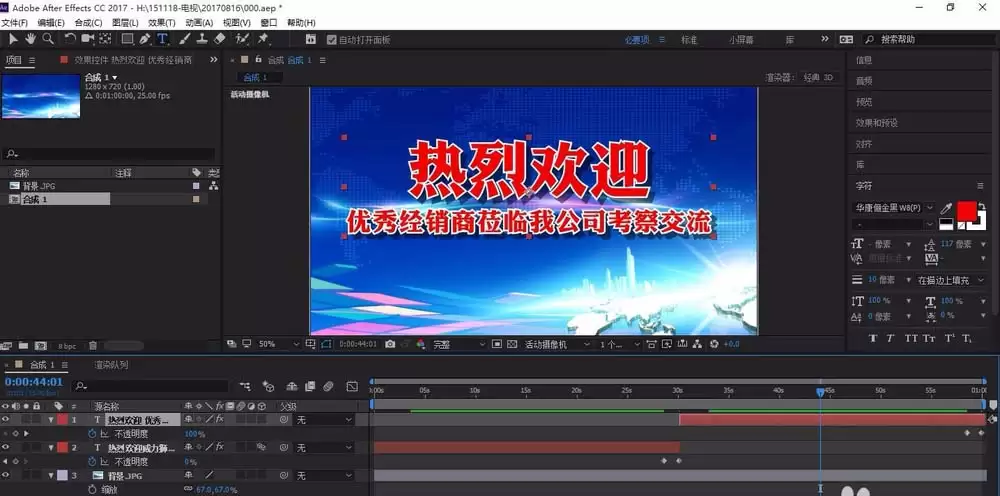Open the 华康俪金黑 font family dropdown

point(894,208)
